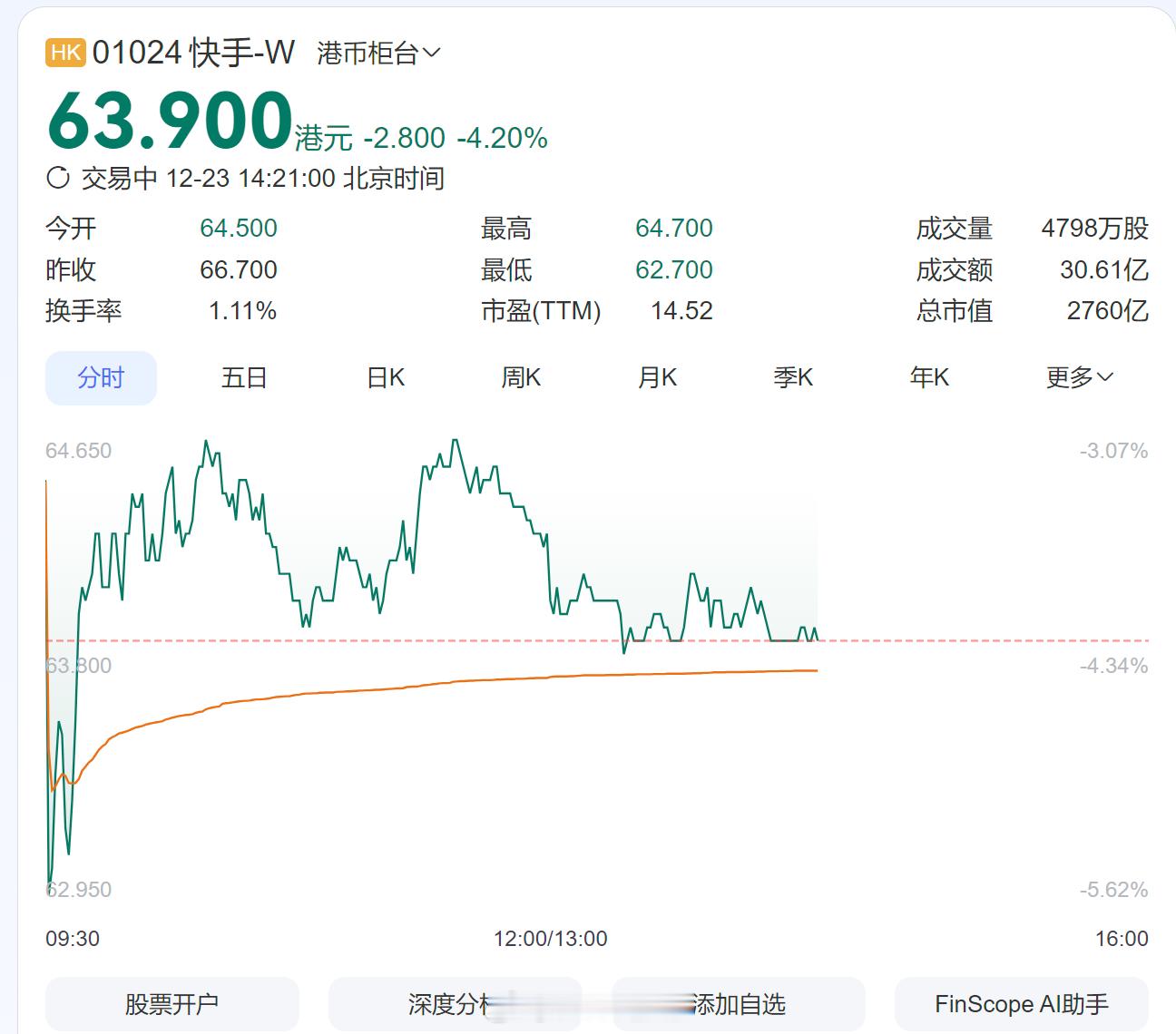Click the 昨收 value 66.700
Viewport: 1176px width, 1034px height.
pos(239,269)
